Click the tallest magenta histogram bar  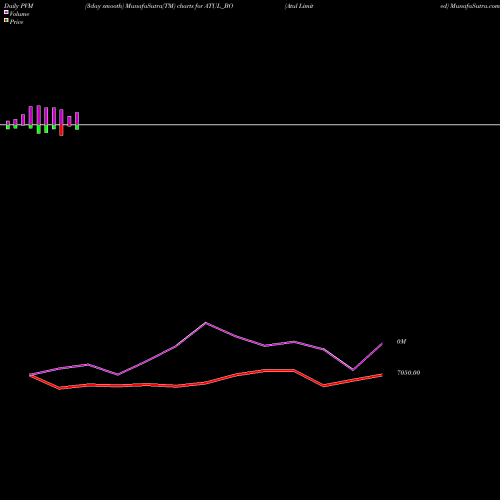(39, 115)
